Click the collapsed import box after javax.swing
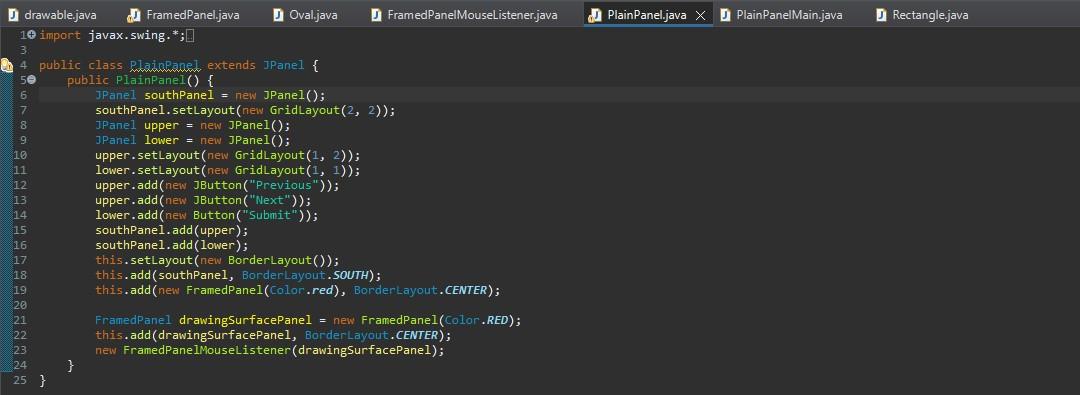This screenshot has height=395, width=1080. [x=190, y=35]
